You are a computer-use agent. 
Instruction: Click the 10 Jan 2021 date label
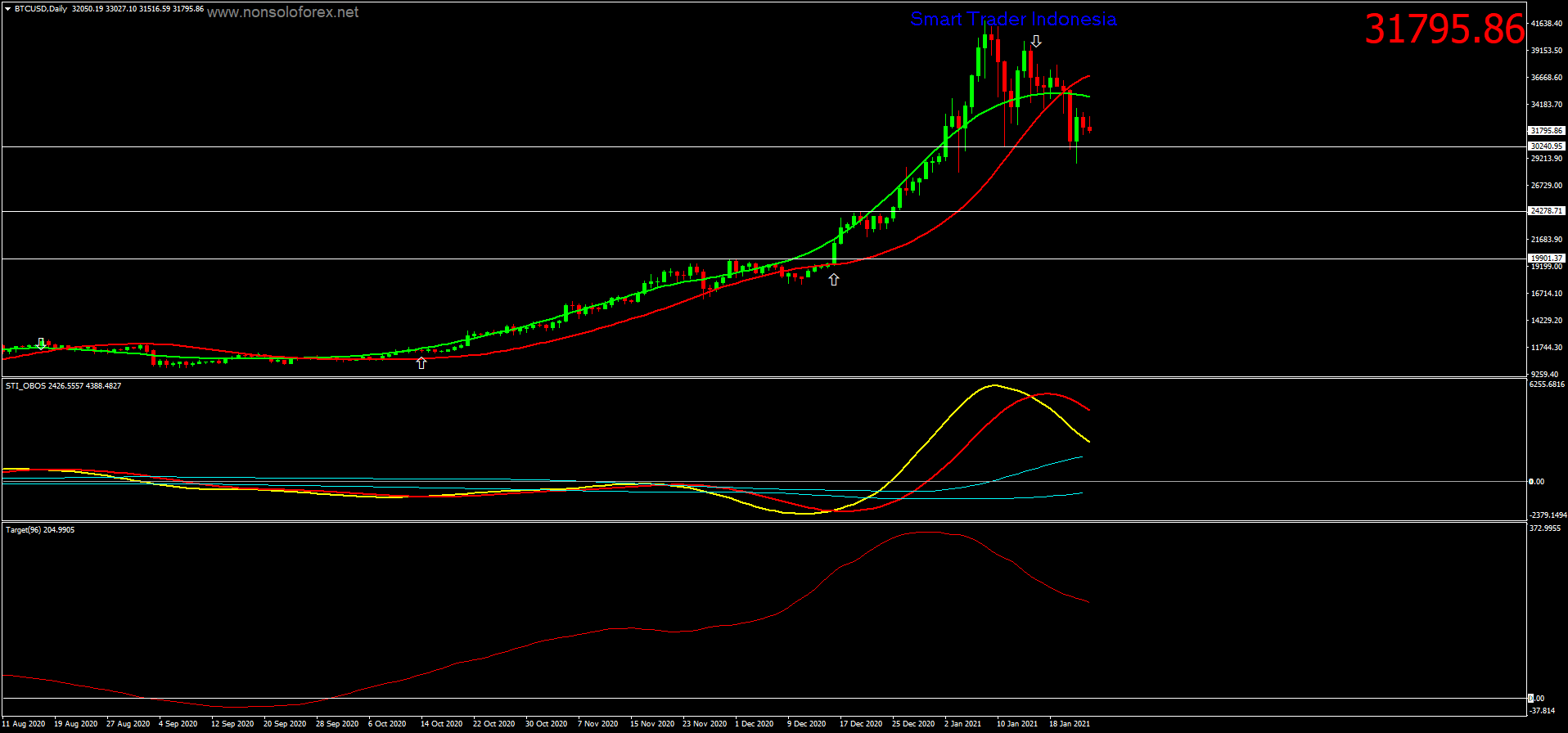(1017, 724)
